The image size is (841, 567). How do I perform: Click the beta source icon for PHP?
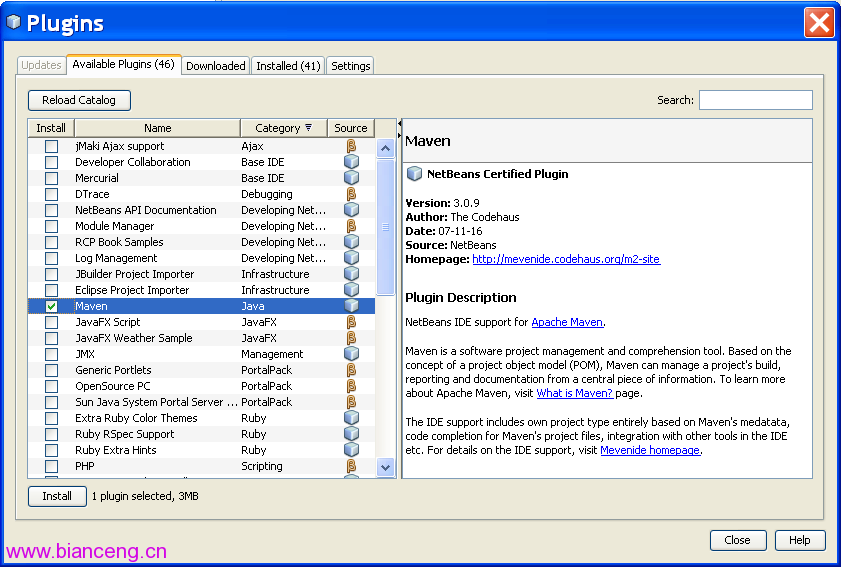tap(351, 466)
